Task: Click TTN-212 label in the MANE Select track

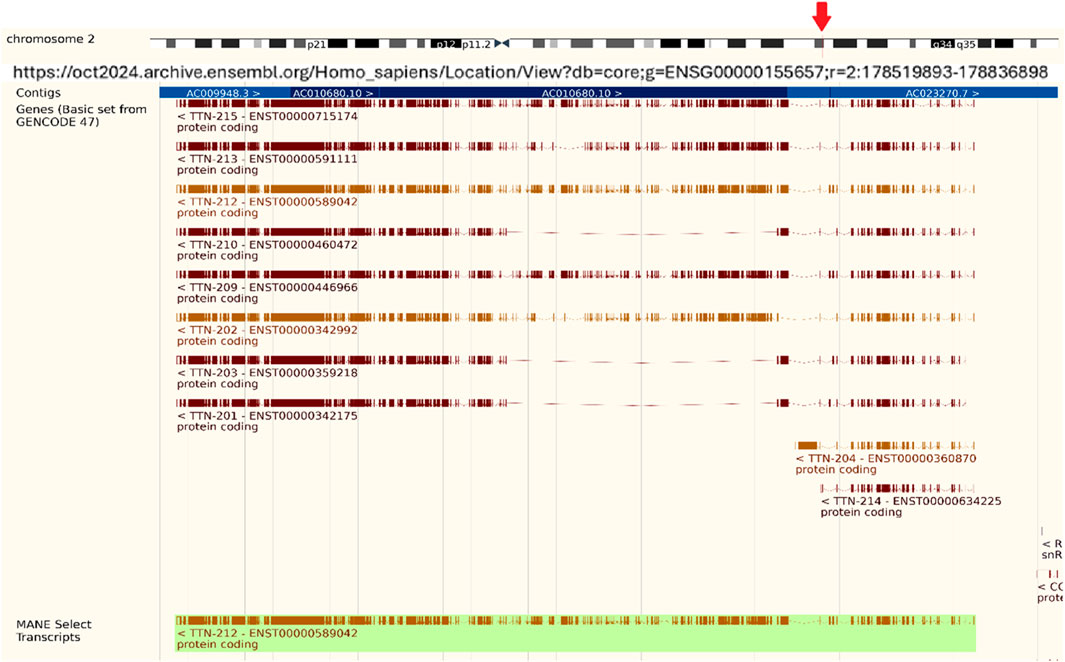Action: [267, 633]
